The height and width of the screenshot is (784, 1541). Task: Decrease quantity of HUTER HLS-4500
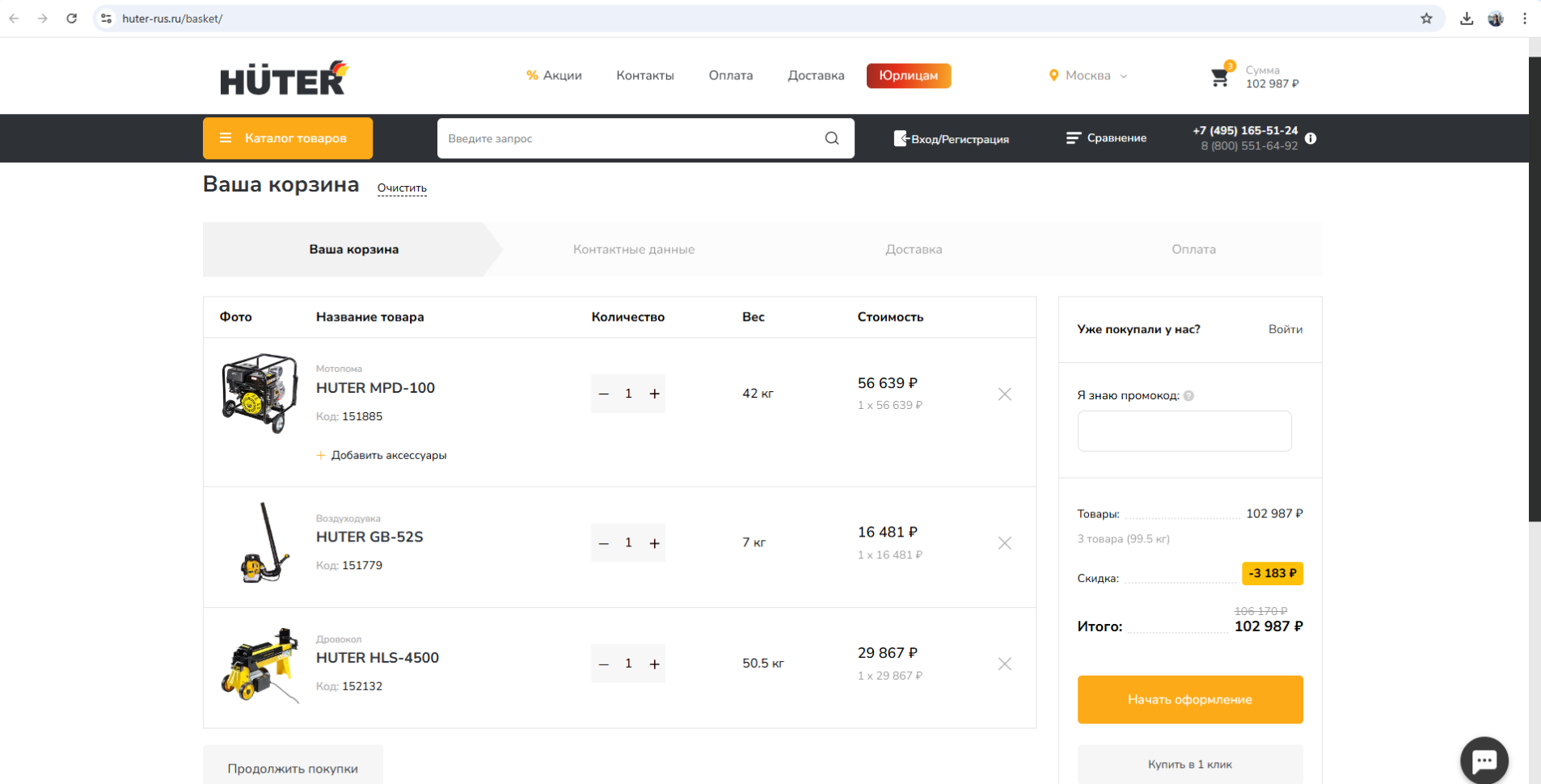pyautogui.click(x=603, y=664)
